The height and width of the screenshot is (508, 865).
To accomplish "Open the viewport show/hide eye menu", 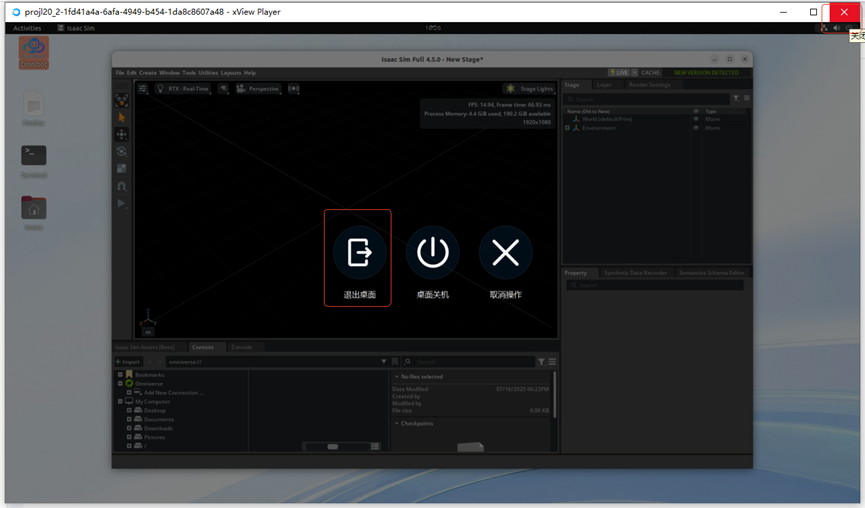I will [223, 88].
